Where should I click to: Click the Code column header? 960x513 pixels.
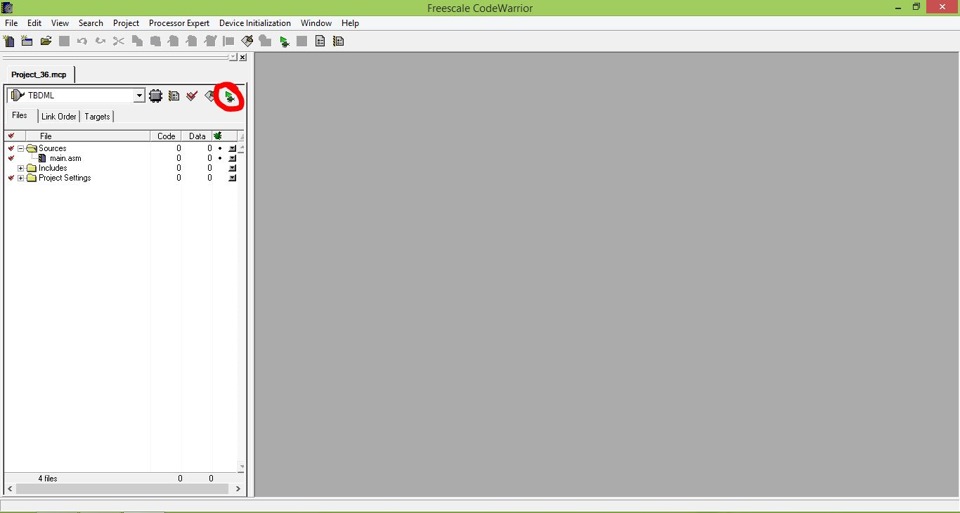coord(166,136)
